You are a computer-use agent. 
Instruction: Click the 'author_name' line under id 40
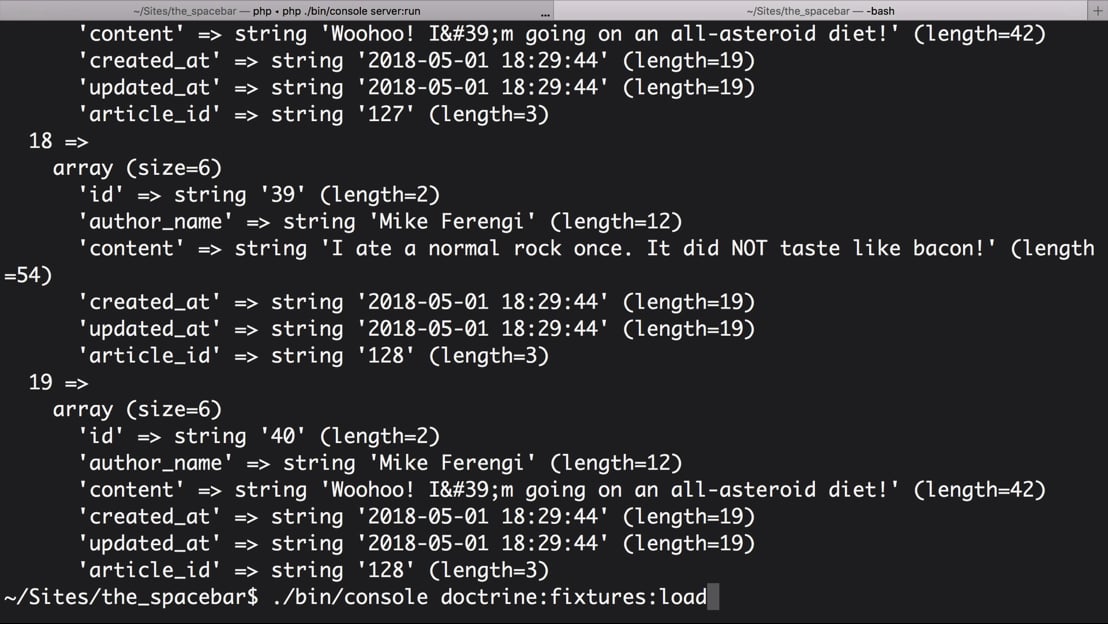click(x=380, y=463)
